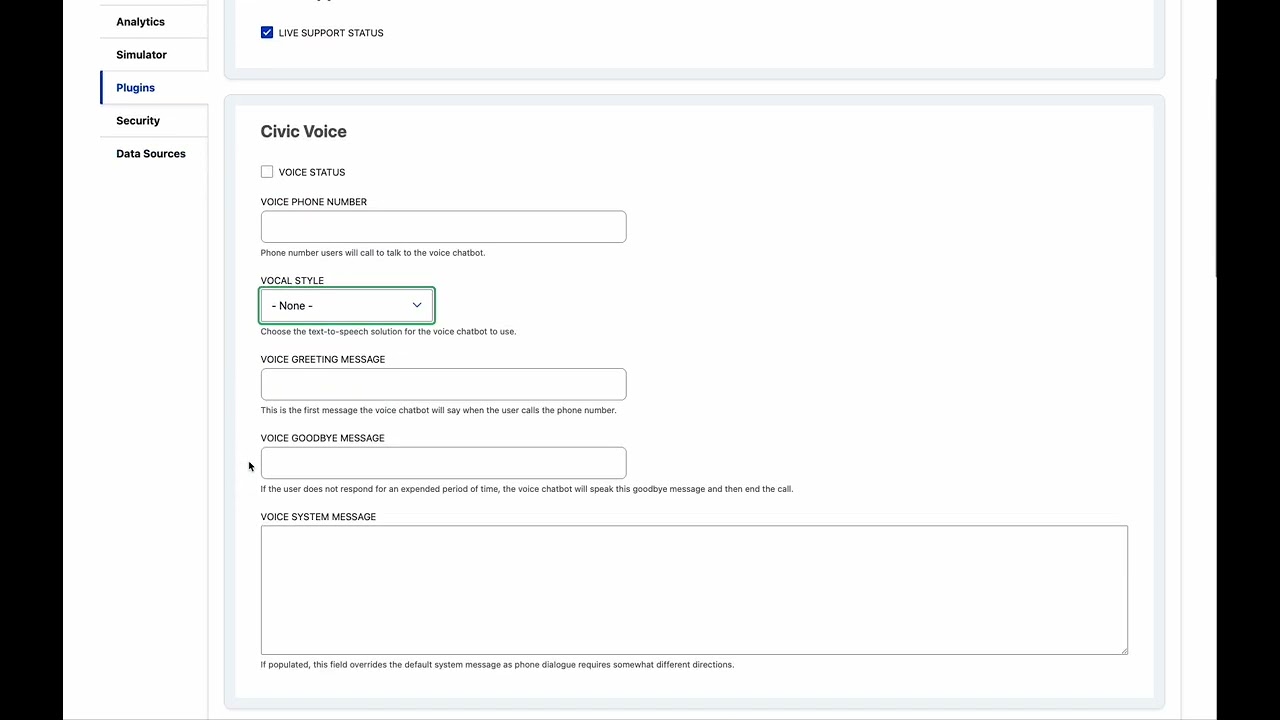Enable the Voice Status checkbox
Image resolution: width=1280 pixels, height=720 pixels.
point(267,172)
